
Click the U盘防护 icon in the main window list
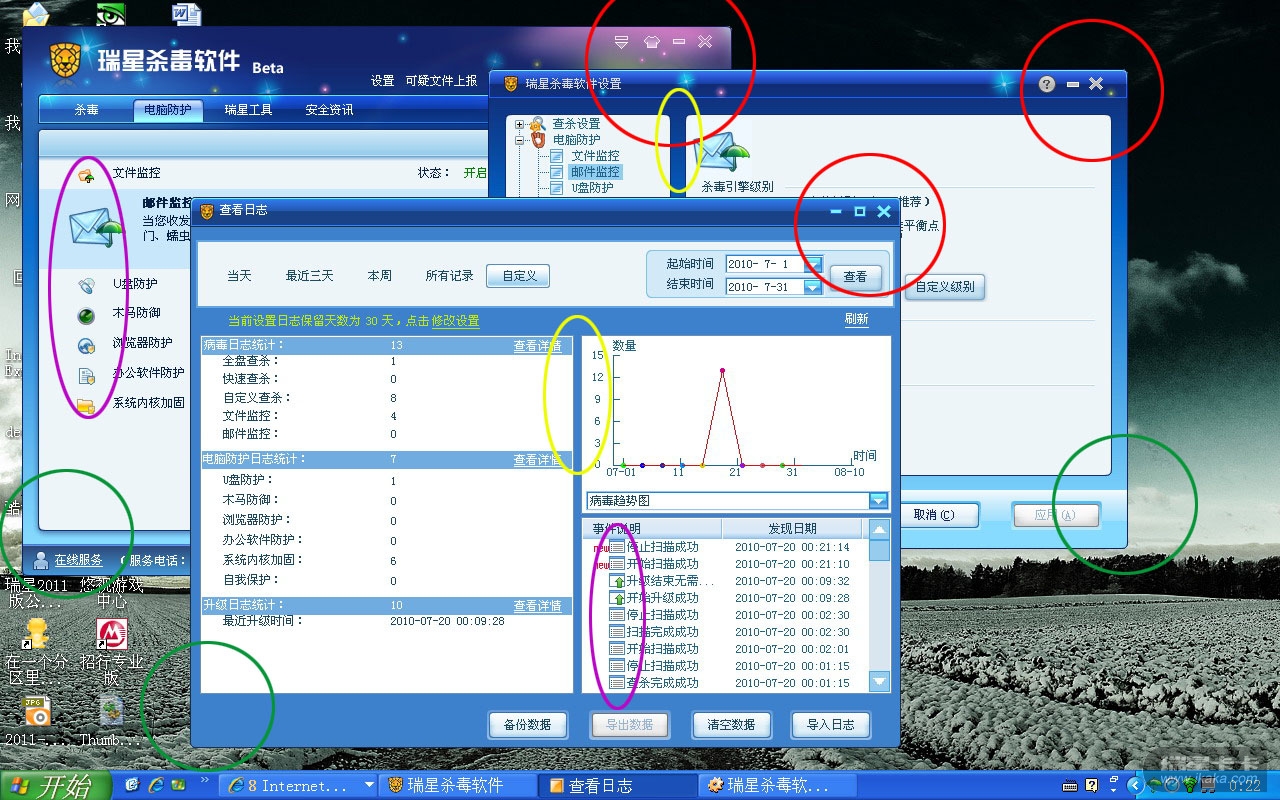point(87,285)
